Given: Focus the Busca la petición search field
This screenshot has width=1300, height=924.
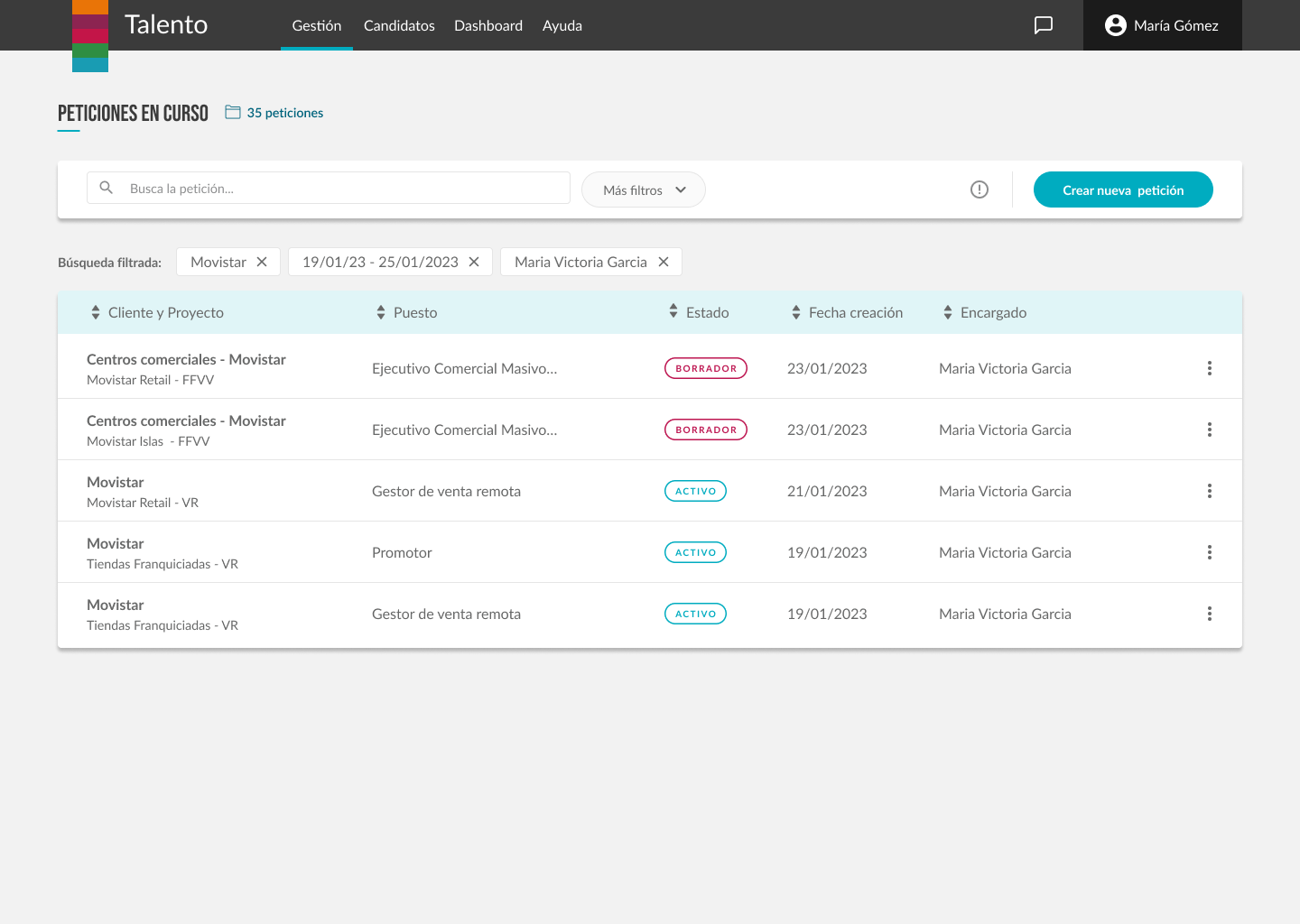Looking at the screenshot, I should tap(343, 189).
